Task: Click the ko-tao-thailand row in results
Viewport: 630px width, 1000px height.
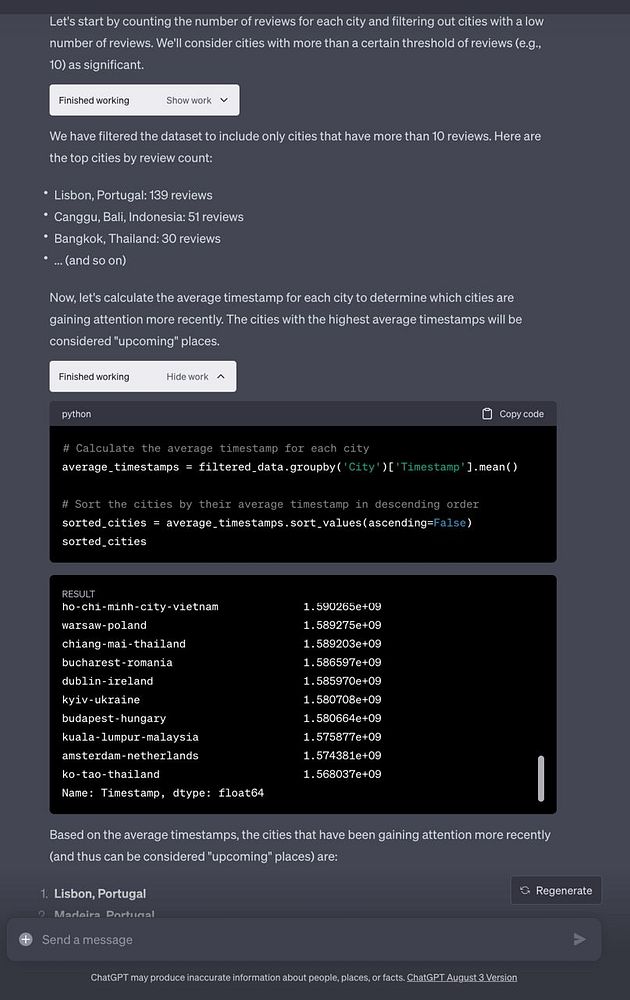Action: coord(221,774)
